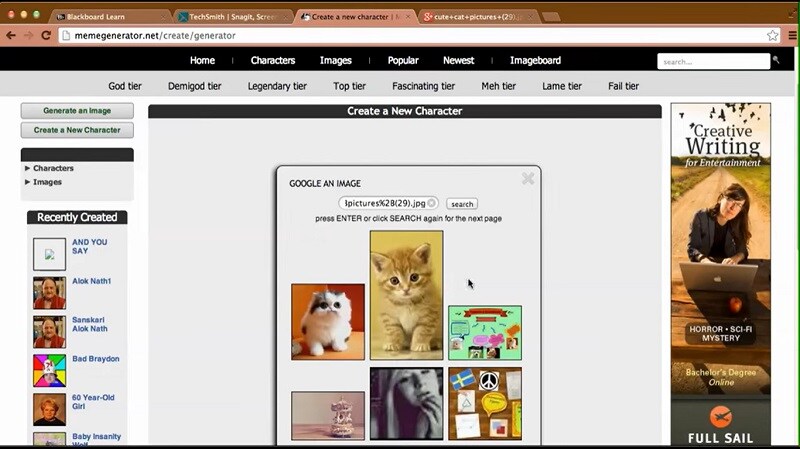Open the Alok Nath1 character link
This screenshot has width=800, height=449.
click(91, 281)
